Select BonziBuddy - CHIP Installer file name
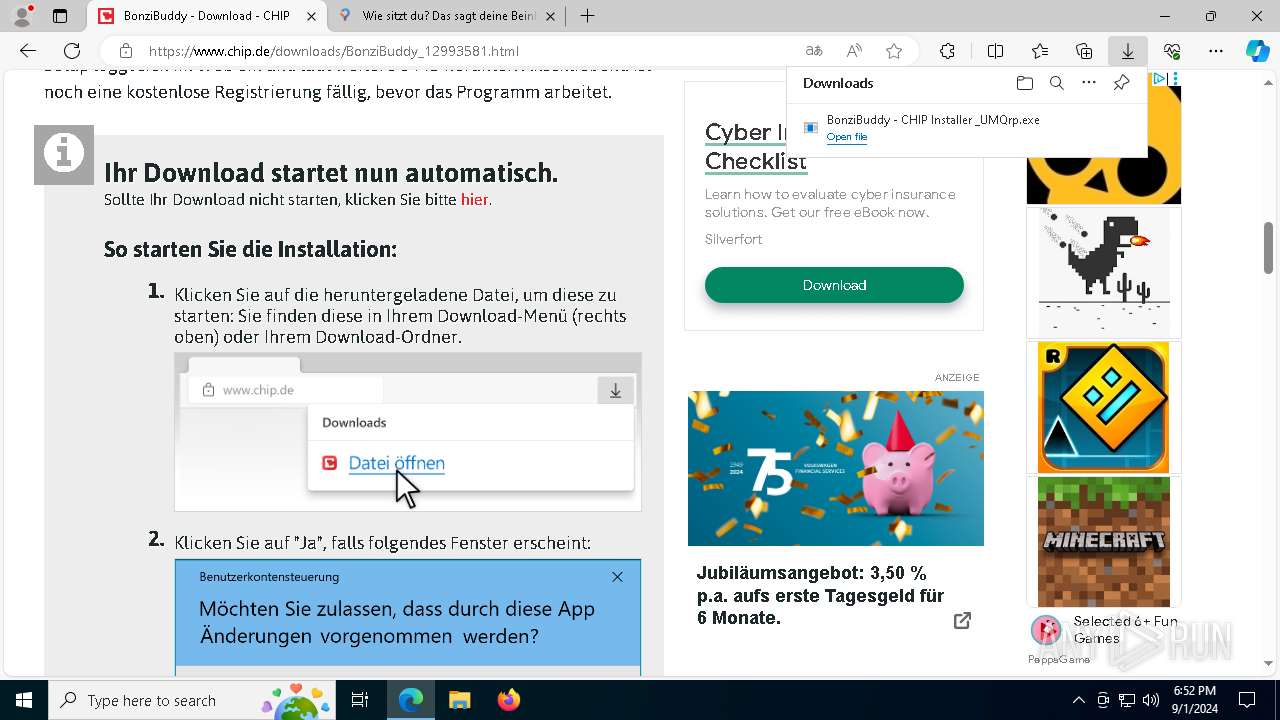Viewport: 1280px width, 720px height. [933, 119]
